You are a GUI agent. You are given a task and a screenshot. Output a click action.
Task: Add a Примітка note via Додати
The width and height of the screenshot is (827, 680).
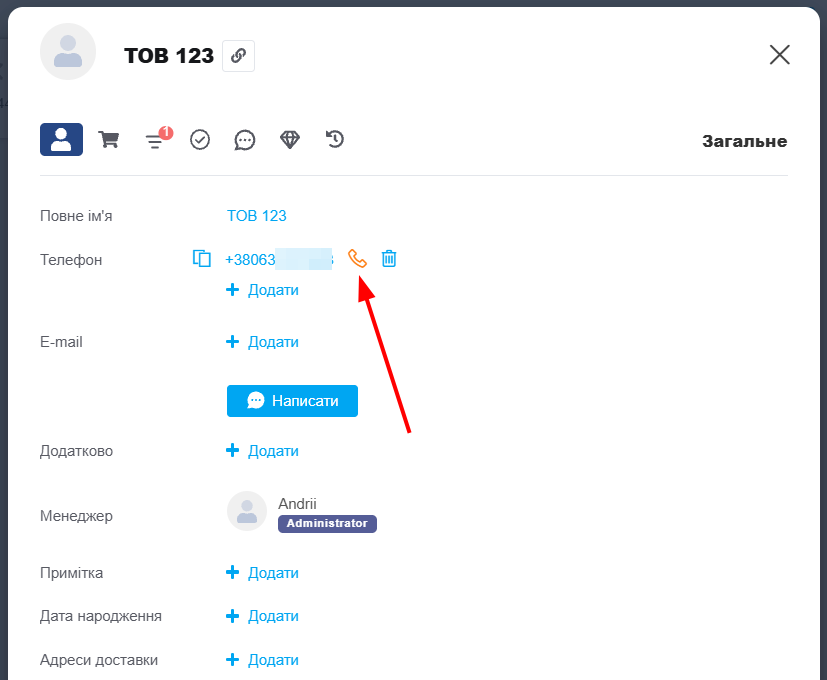tap(263, 573)
